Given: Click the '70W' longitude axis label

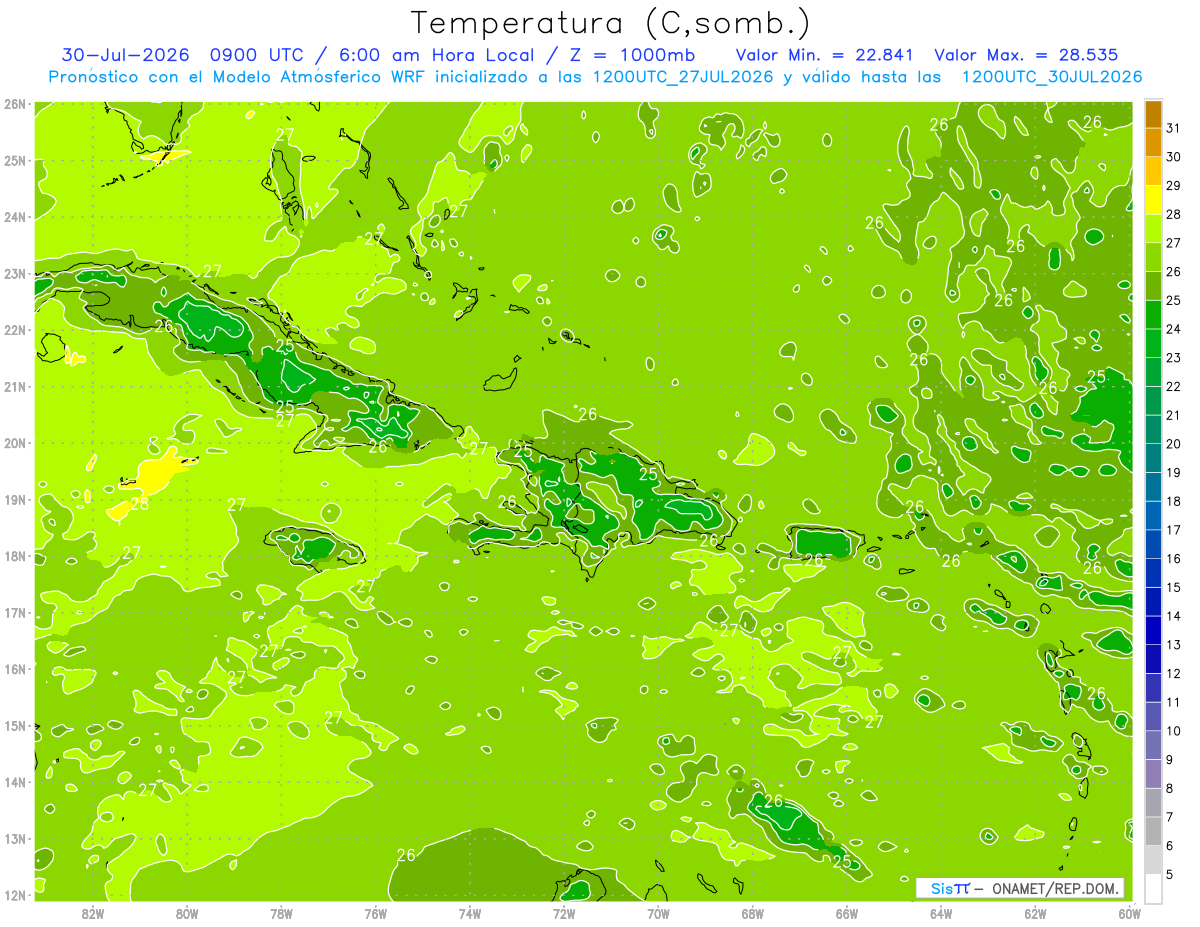Looking at the screenshot, I should pos(658,913).
